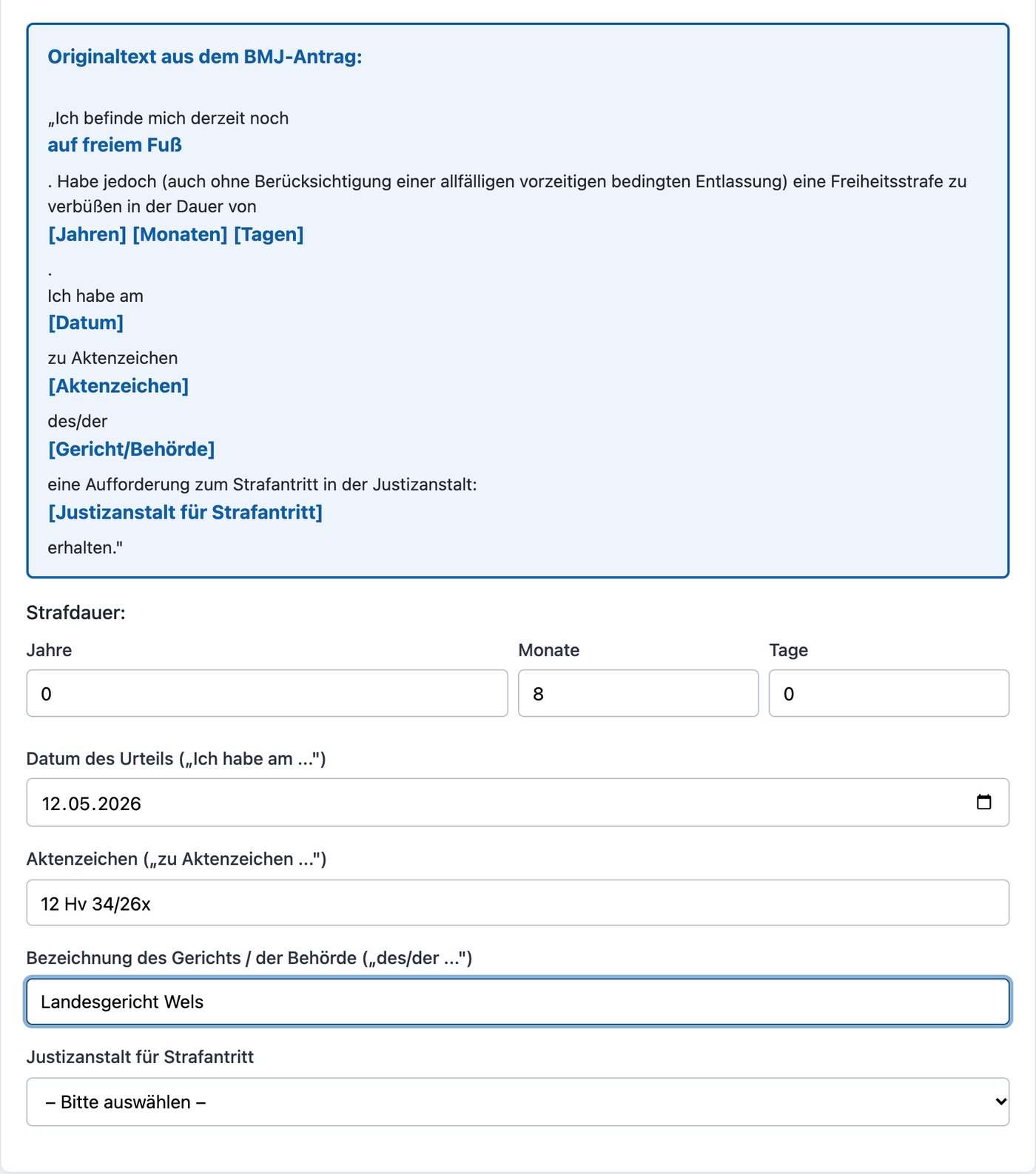The height and width of the screenshot is (1174, 1036).
Task: Click the [Justizanstalt für Strafantritt] placeholder
Action: coord(186,513)
